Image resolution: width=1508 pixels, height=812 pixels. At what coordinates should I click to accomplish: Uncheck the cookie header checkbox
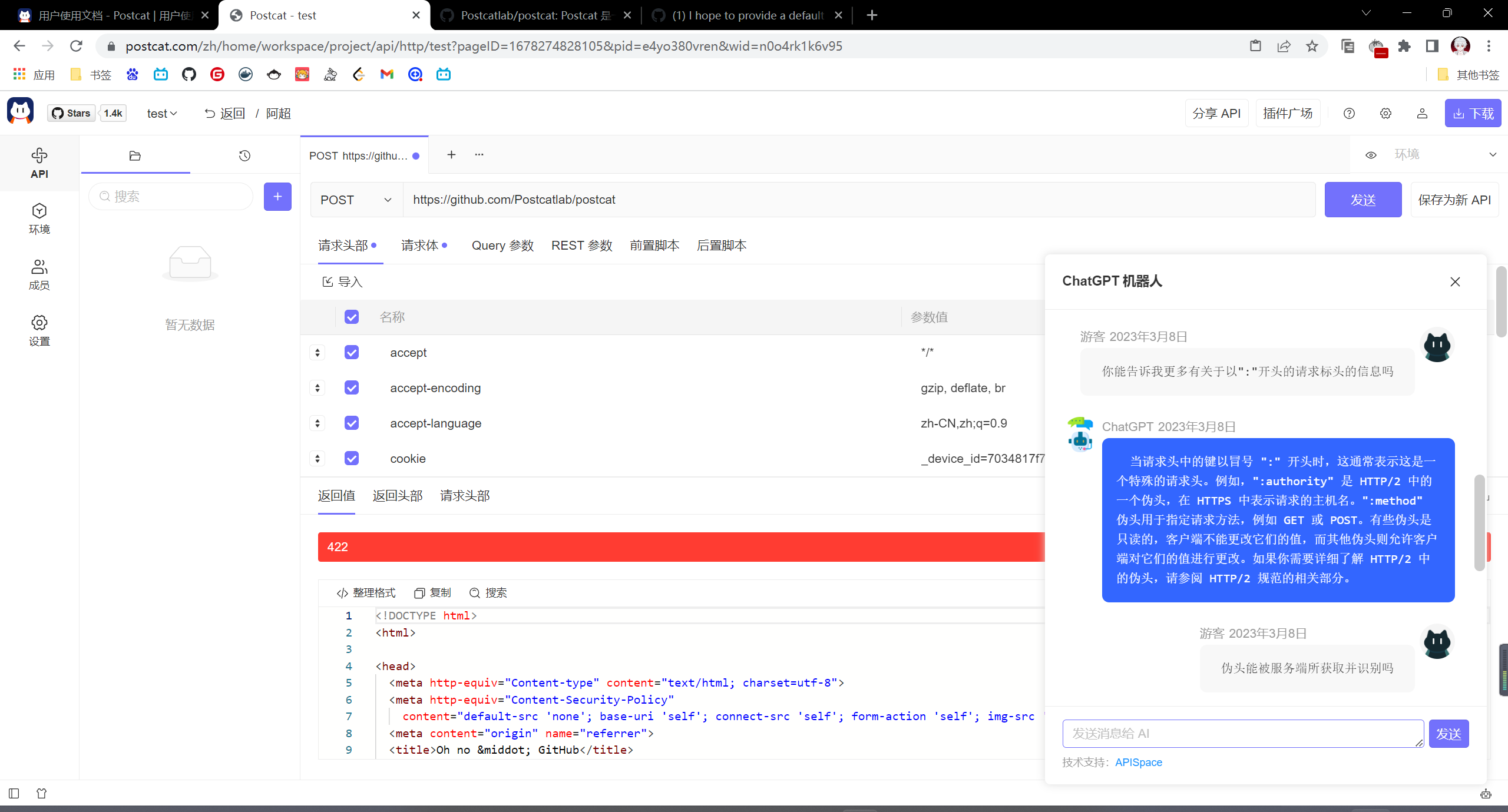pos(352,458)
